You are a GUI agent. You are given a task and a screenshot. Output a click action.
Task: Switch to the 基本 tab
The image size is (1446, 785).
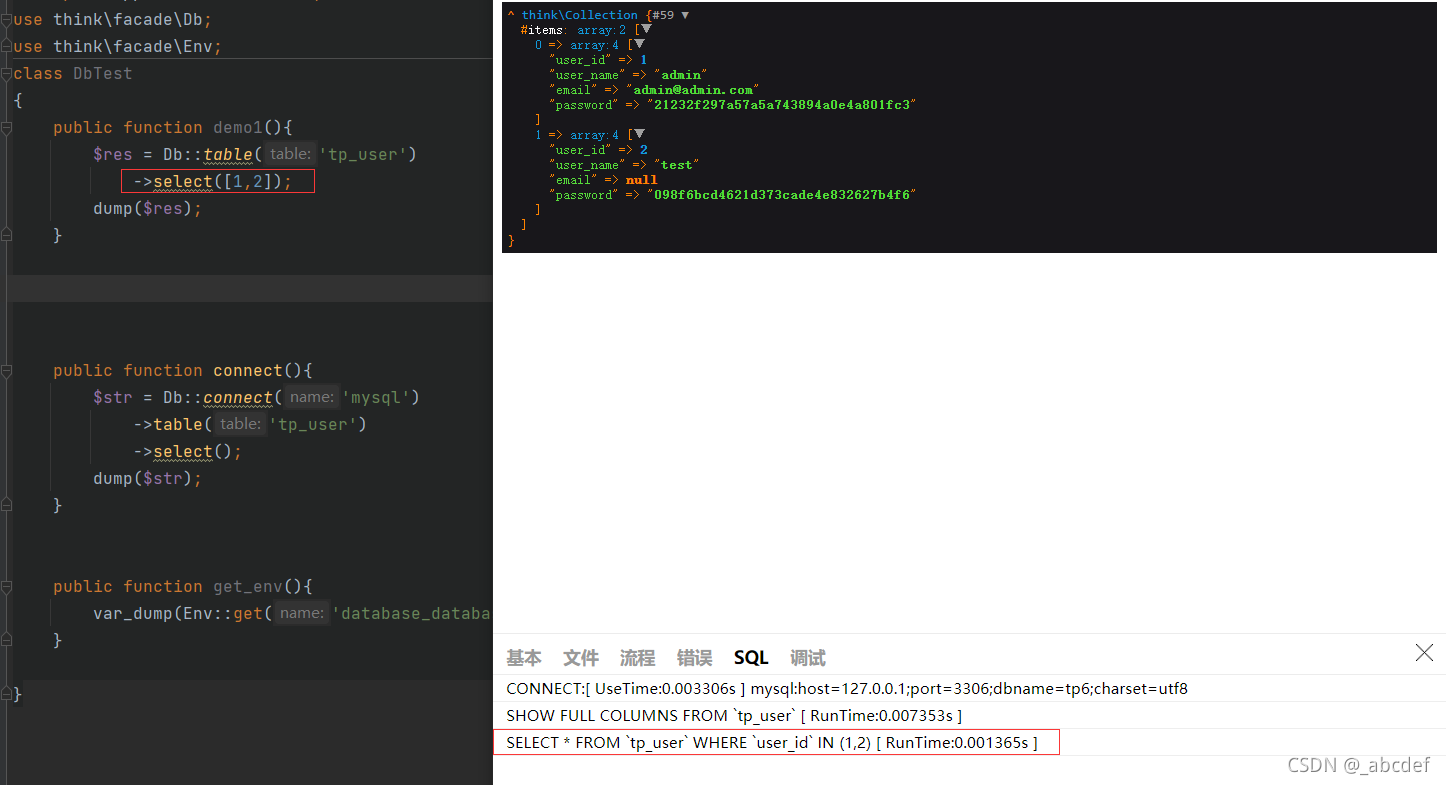tap(524, 658)
